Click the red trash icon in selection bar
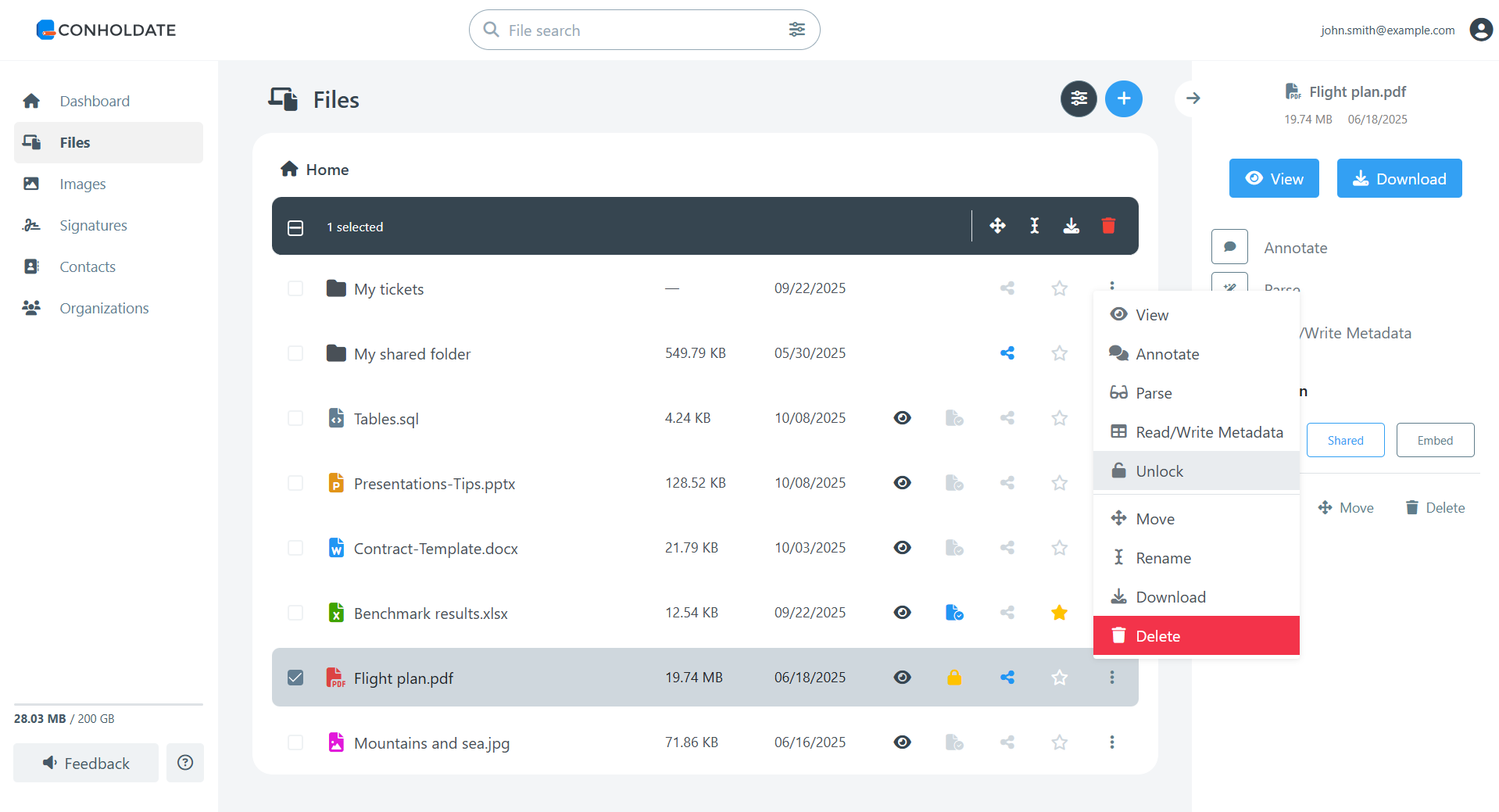Viewport: 1499px width, 812px height. [x=1107, y=226]
